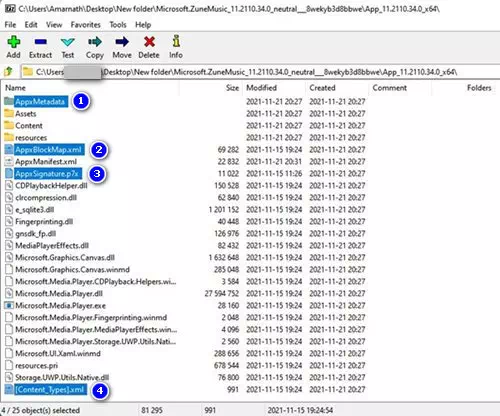The width and height of the screenshot is (500, 416).
Task: Click the Add toolbar icon
Action: coord(14,42)
